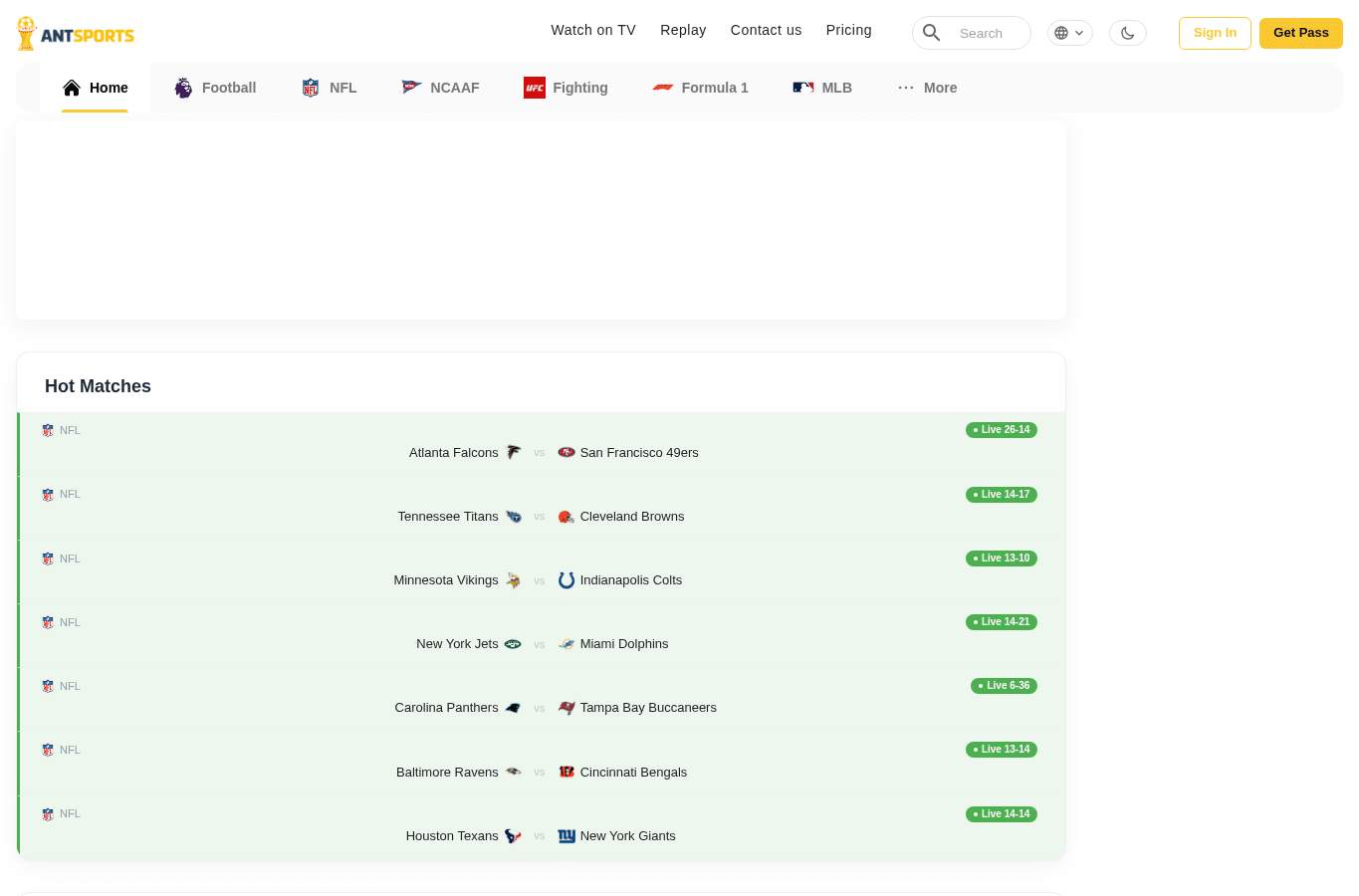Screen dimensions: 1359x896
Task: Click the Atlanta Falcons team logo
Action: tap(513, 452)
